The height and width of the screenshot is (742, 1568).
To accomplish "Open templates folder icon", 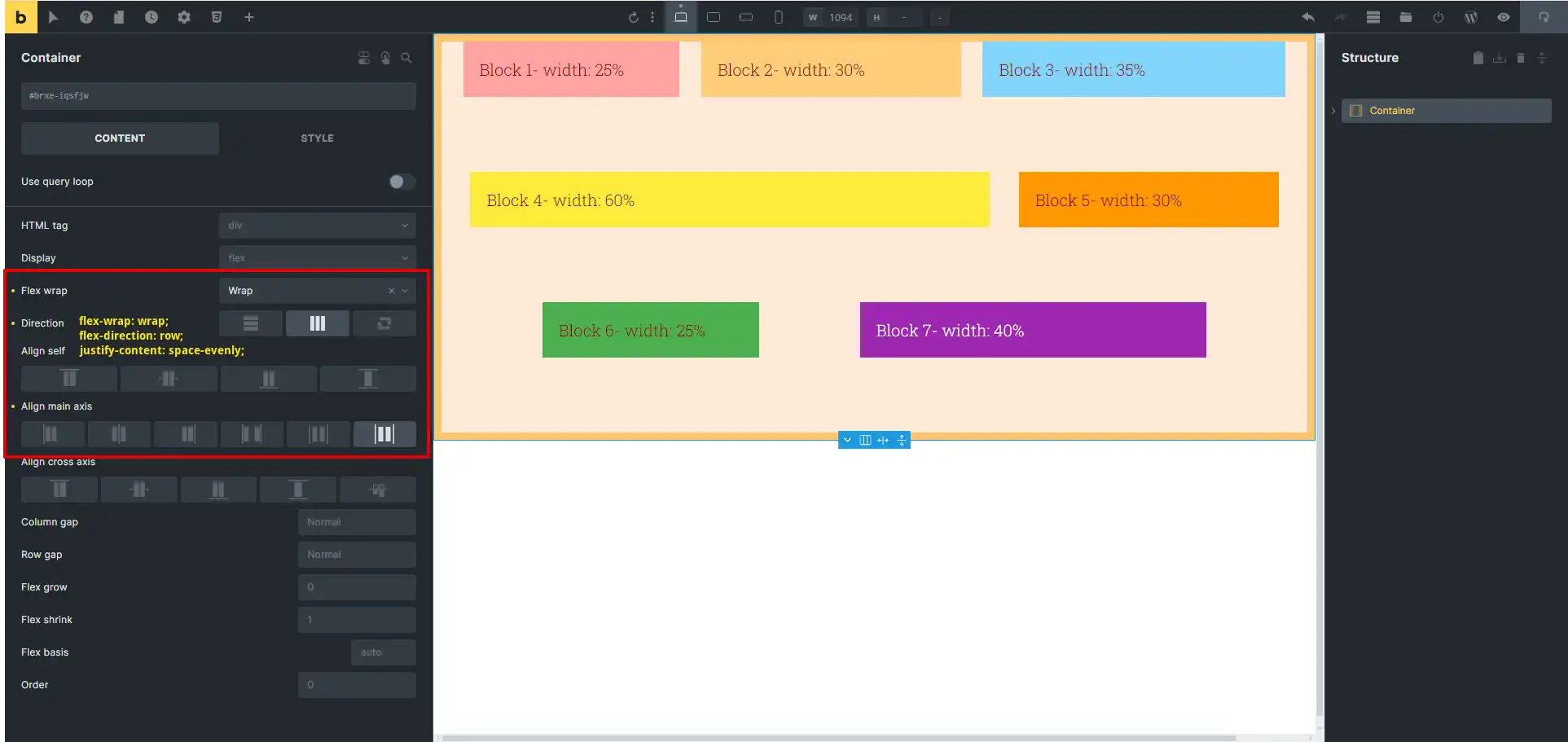I will click(1406, 17).
